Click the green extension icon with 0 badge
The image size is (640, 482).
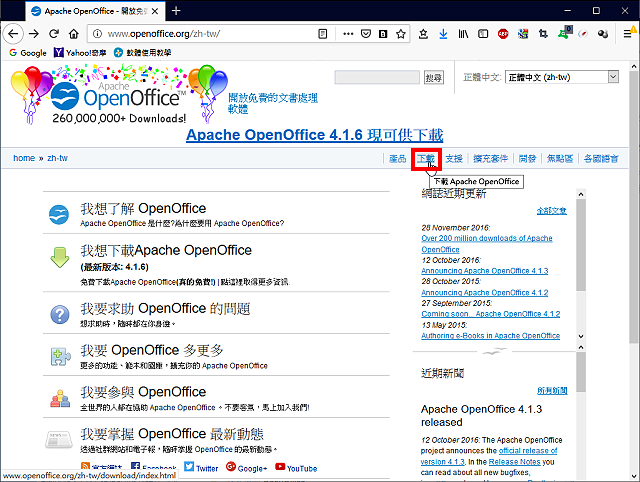[x=565, y=33]
